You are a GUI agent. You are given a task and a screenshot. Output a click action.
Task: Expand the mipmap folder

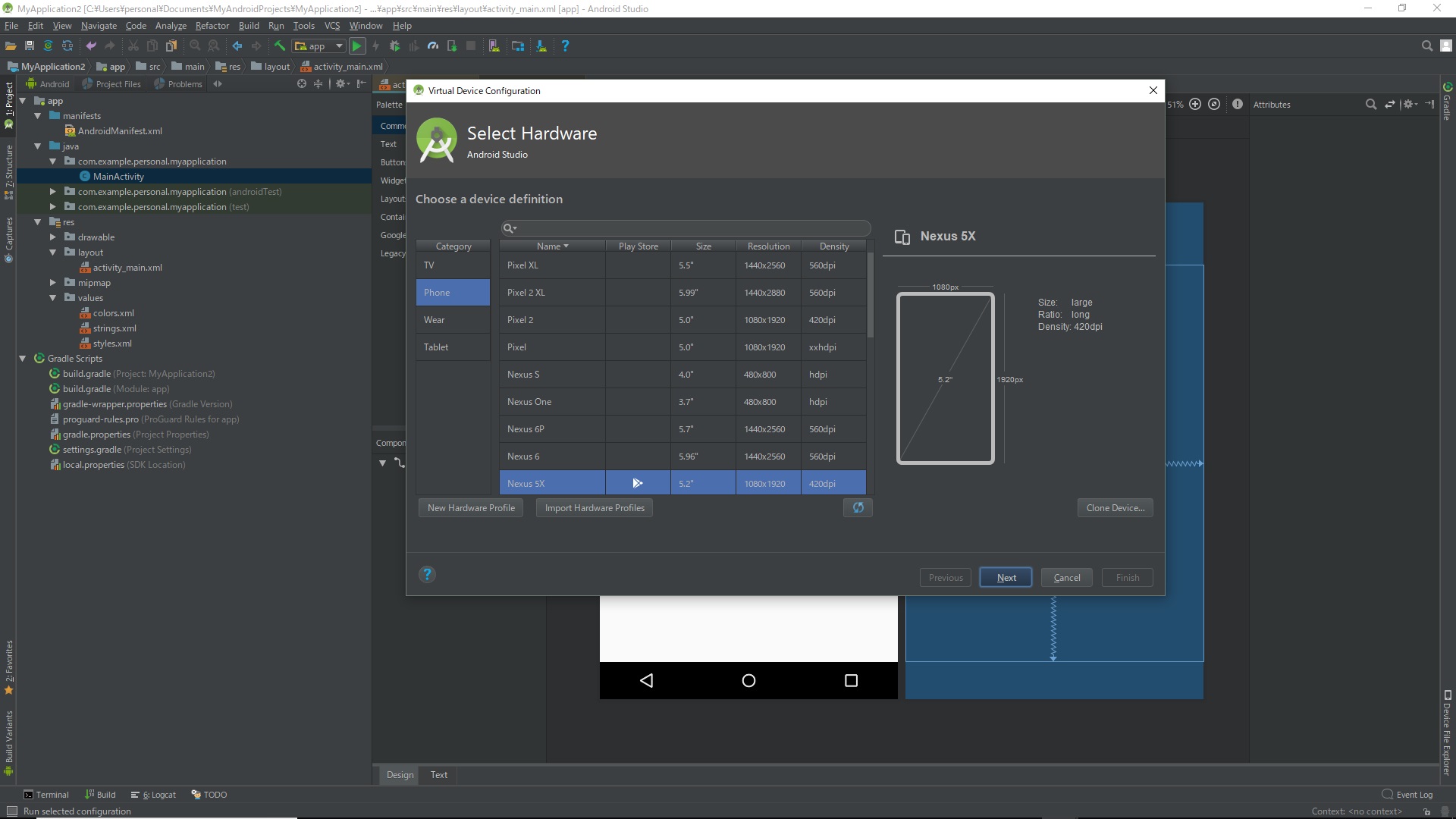[x=52, y=283]
